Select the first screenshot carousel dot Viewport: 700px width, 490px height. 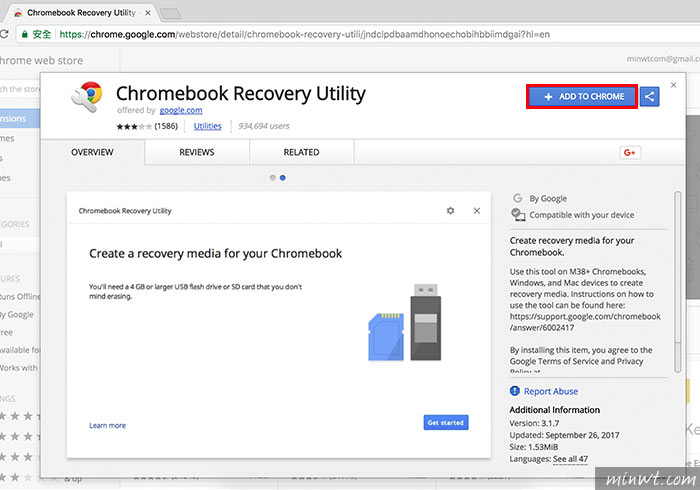click(x=272, y=178)
